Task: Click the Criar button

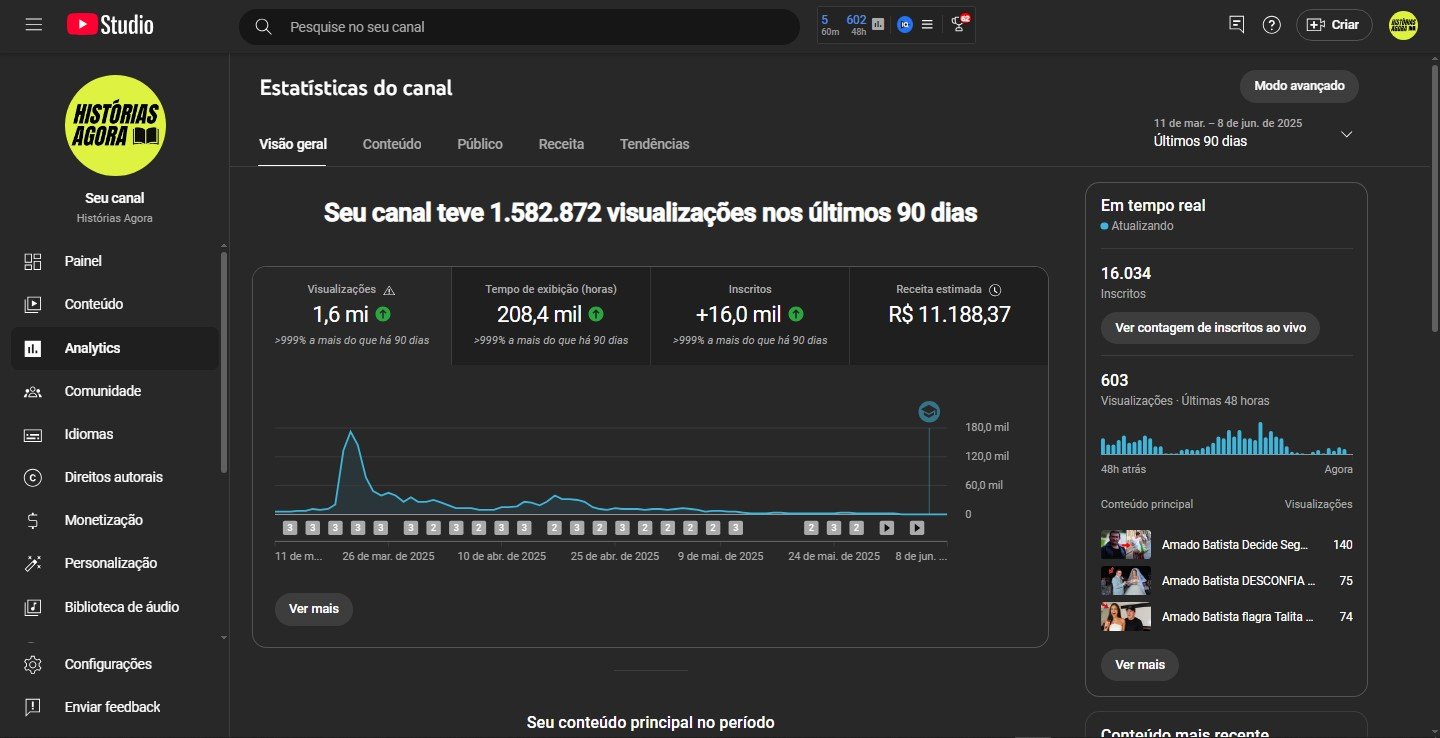Action: [1334, 25]
